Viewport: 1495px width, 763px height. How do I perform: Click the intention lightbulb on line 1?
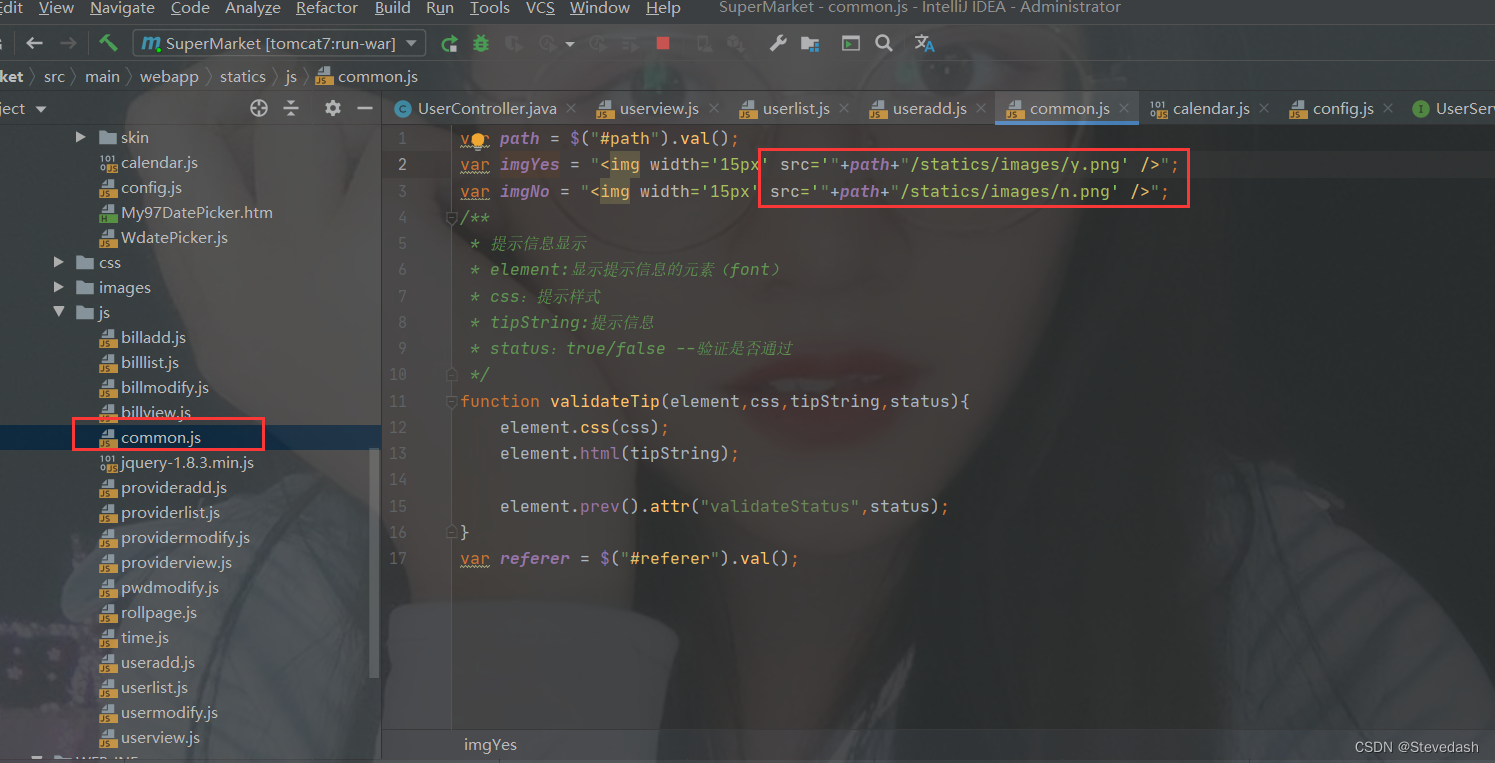point(478,140)
